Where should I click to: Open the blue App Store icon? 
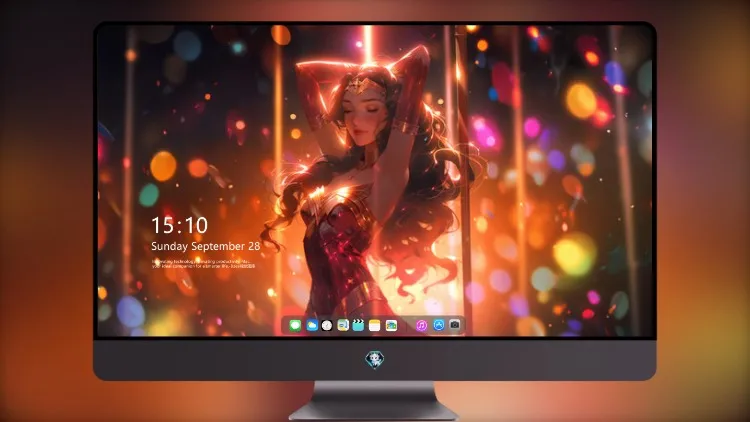(439, 325)
